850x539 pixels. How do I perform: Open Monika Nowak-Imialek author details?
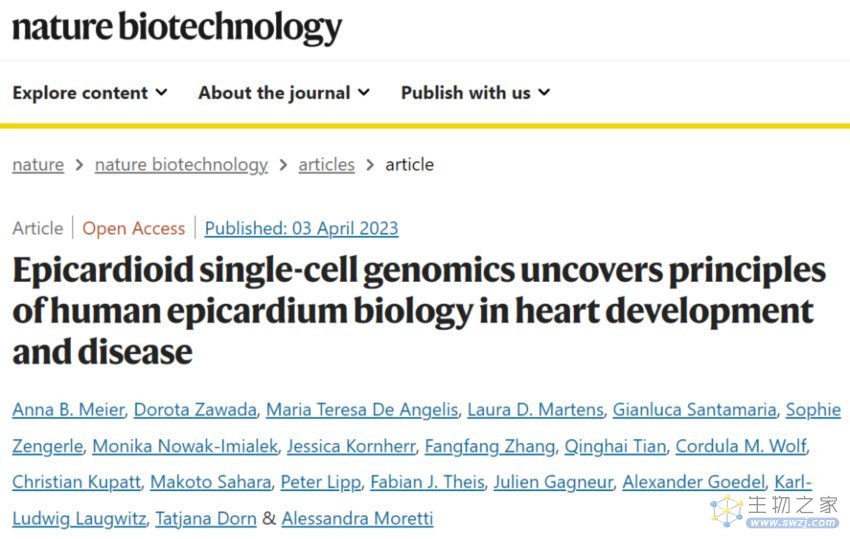pos(185,446)
